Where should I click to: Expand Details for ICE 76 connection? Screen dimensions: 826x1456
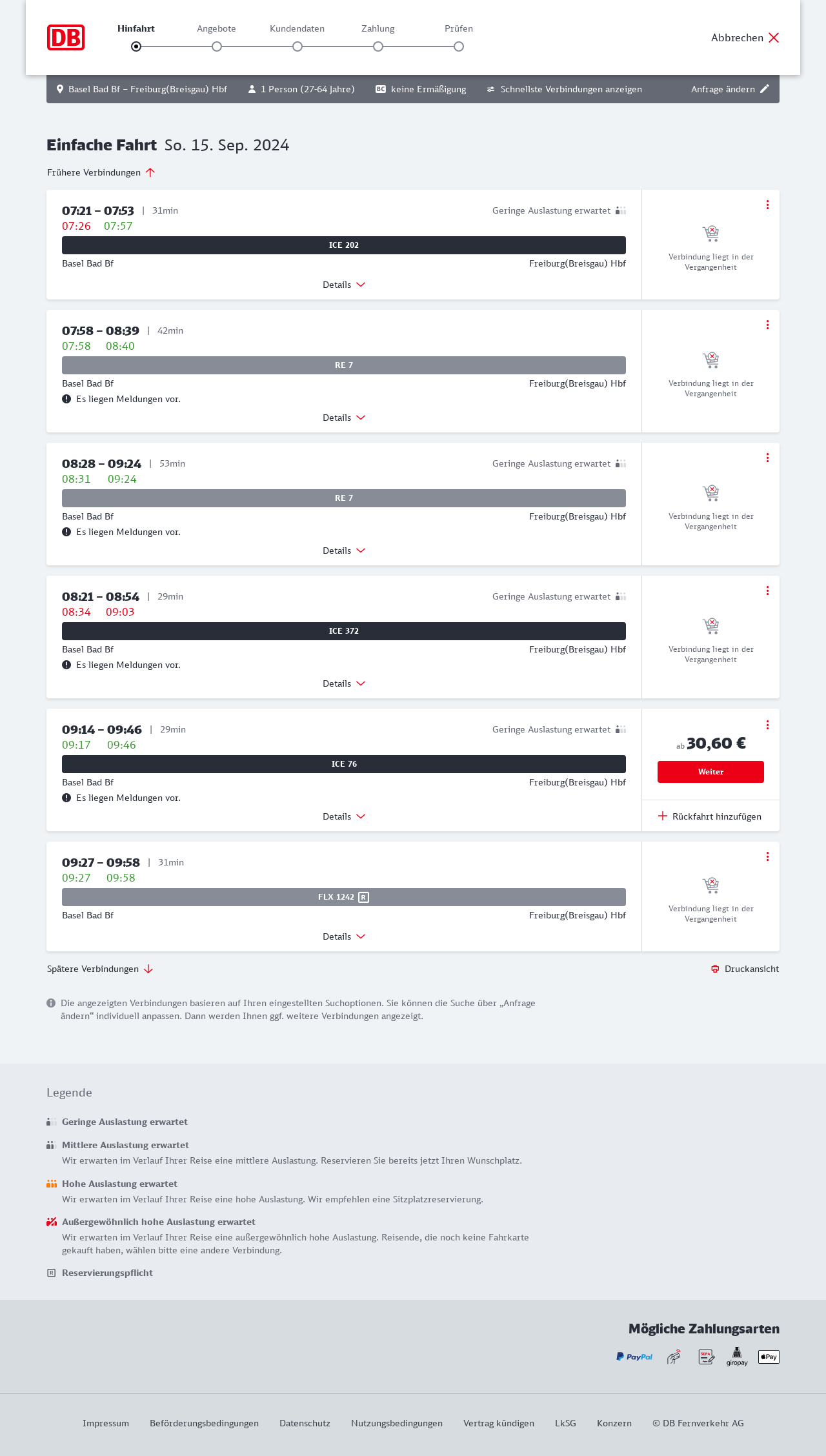tap(343, 816)
